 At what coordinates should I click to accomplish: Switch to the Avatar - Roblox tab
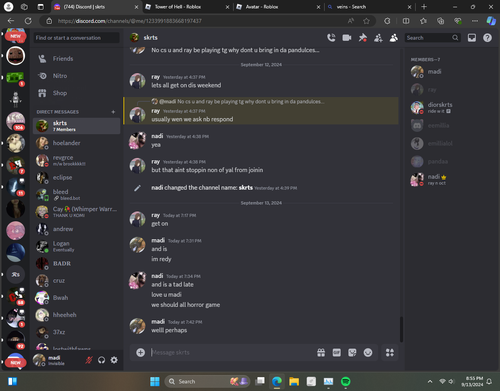[278, 7]
